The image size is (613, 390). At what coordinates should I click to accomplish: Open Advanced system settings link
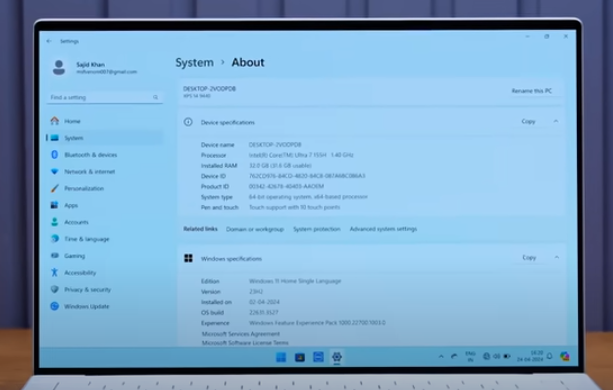(383, 229)
